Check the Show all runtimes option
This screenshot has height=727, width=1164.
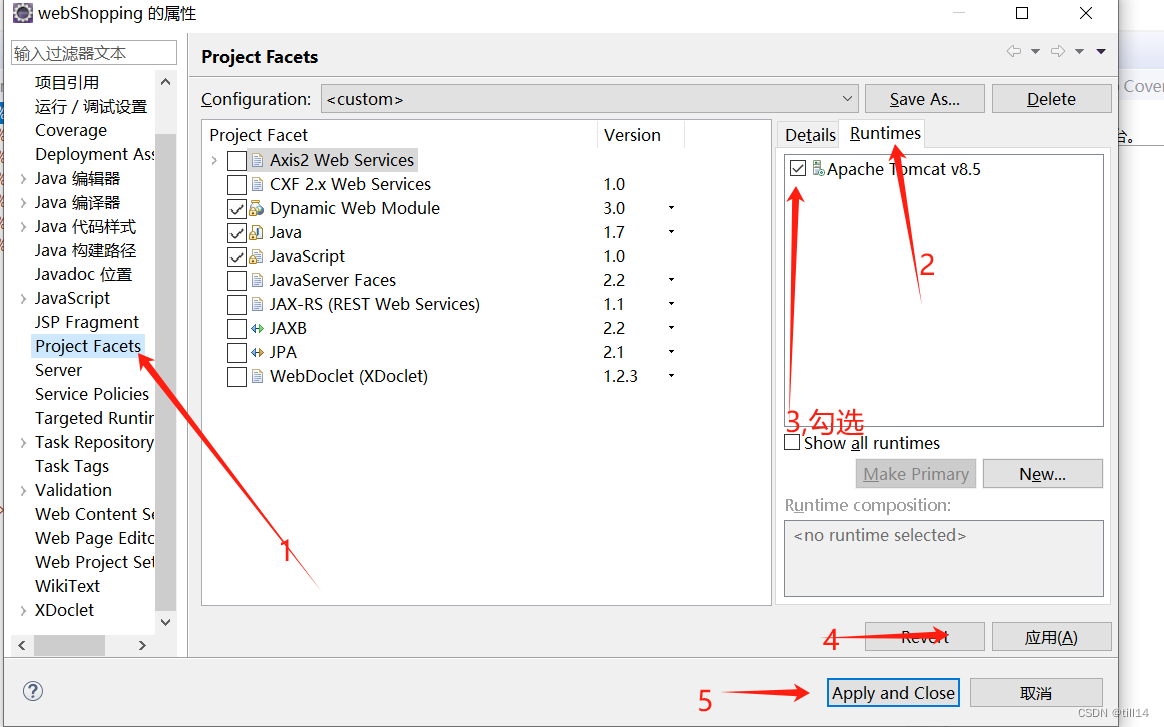(791, 442)
